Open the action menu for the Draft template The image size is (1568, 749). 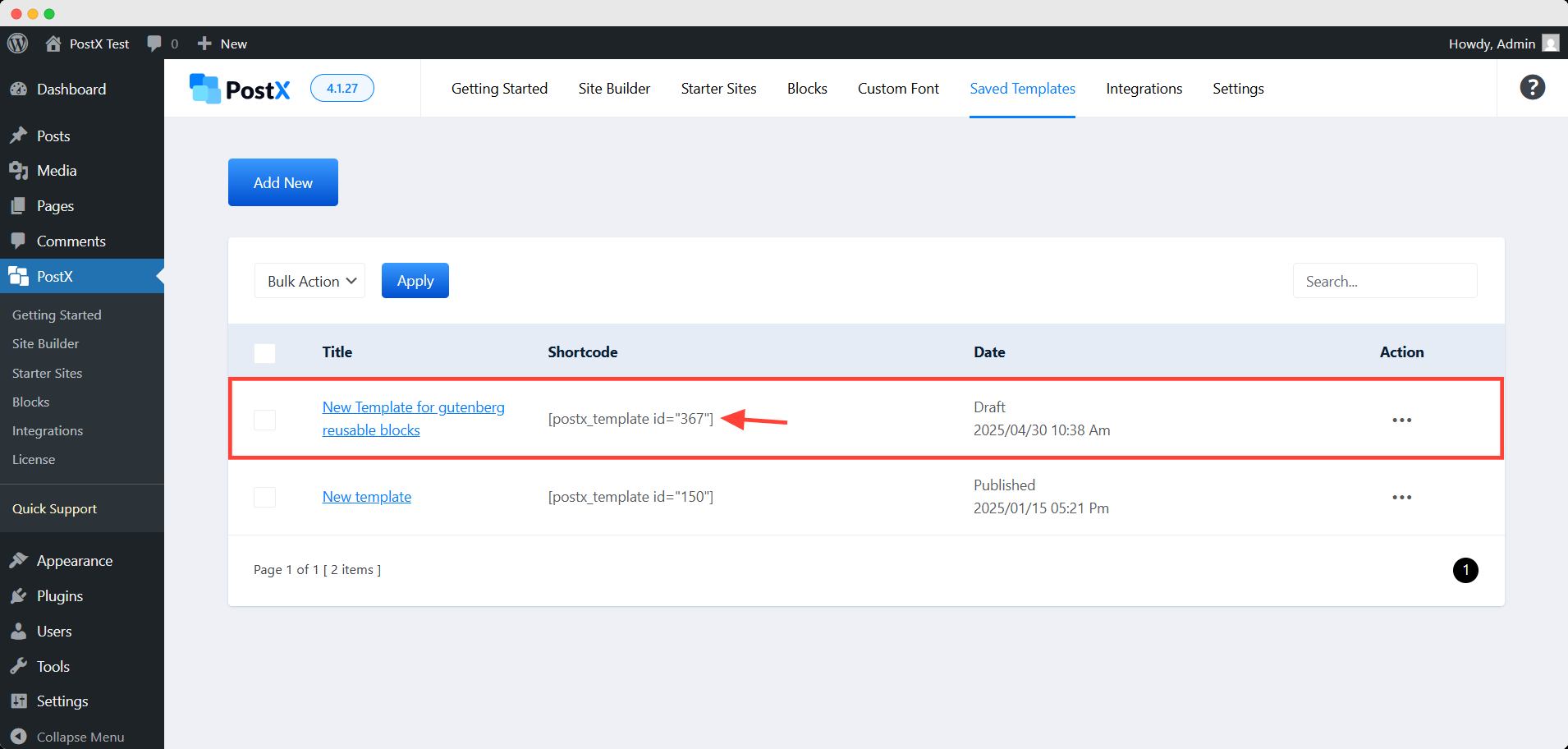click(x=1401, y=420)
